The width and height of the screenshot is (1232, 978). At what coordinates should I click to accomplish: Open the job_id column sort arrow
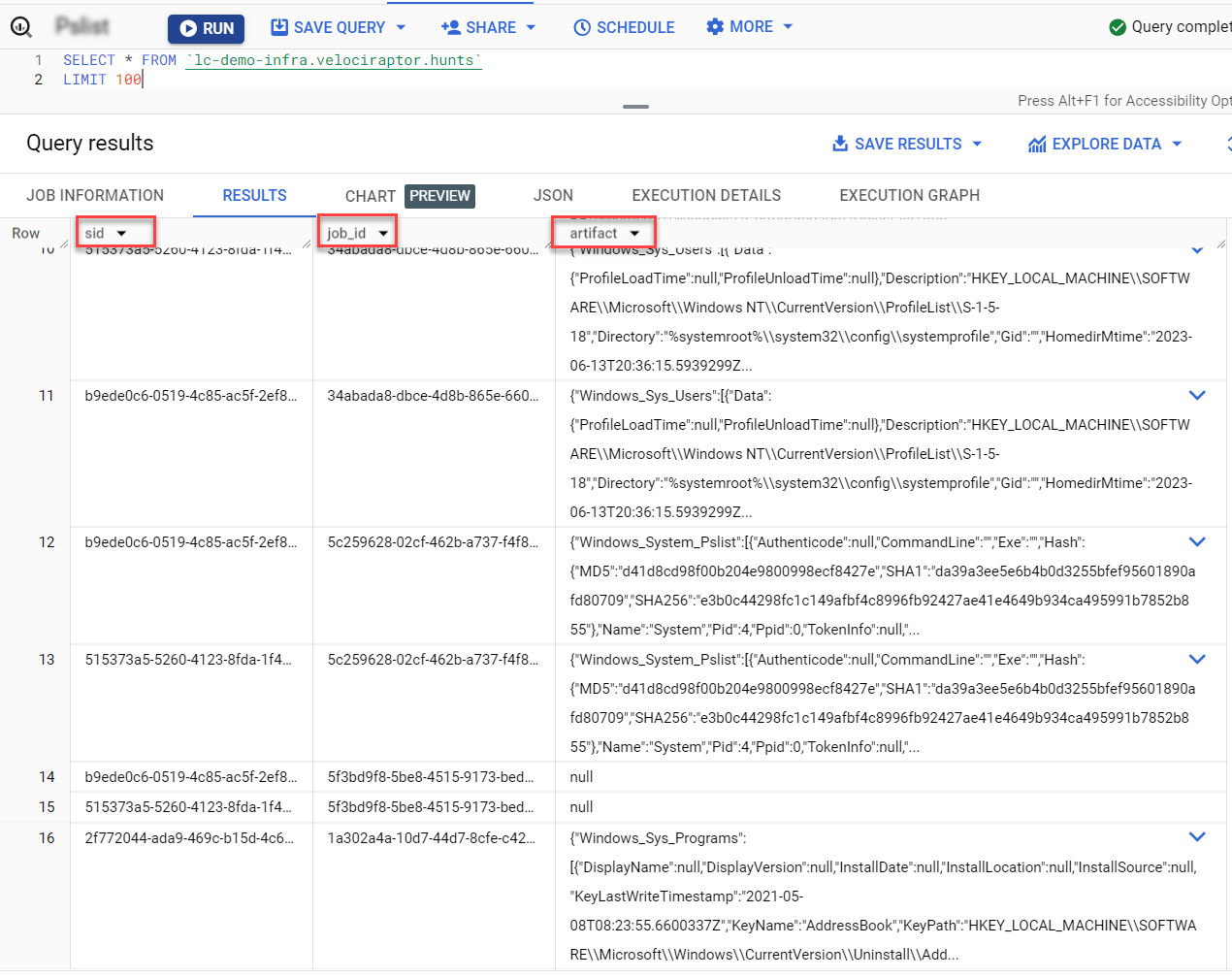pos(383,234)
